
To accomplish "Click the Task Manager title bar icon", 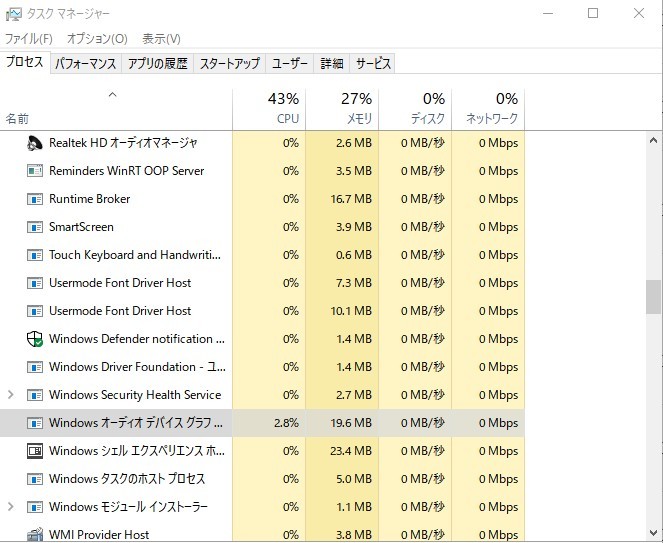I will click(x=14, y=15).
